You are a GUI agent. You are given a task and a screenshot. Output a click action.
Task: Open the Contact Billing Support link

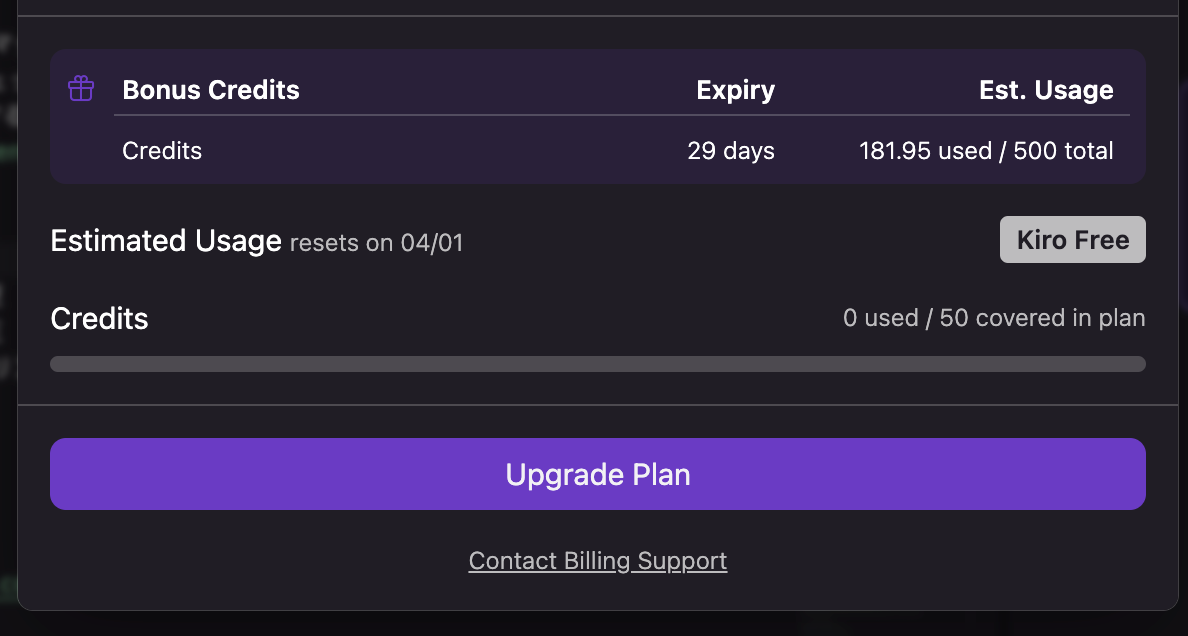click(x=598, y=561)
